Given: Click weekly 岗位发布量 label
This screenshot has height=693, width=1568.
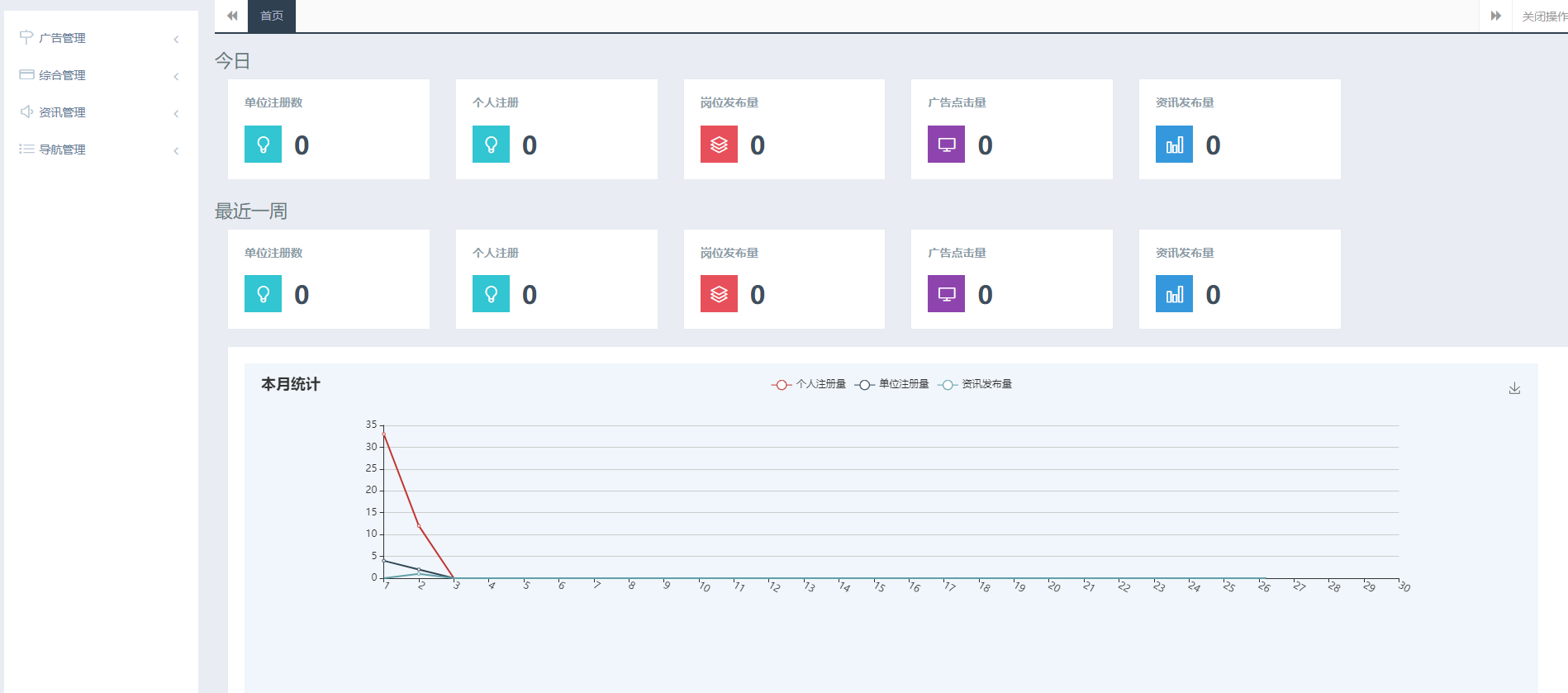Looking at the screenshot, I should [729, 253].
